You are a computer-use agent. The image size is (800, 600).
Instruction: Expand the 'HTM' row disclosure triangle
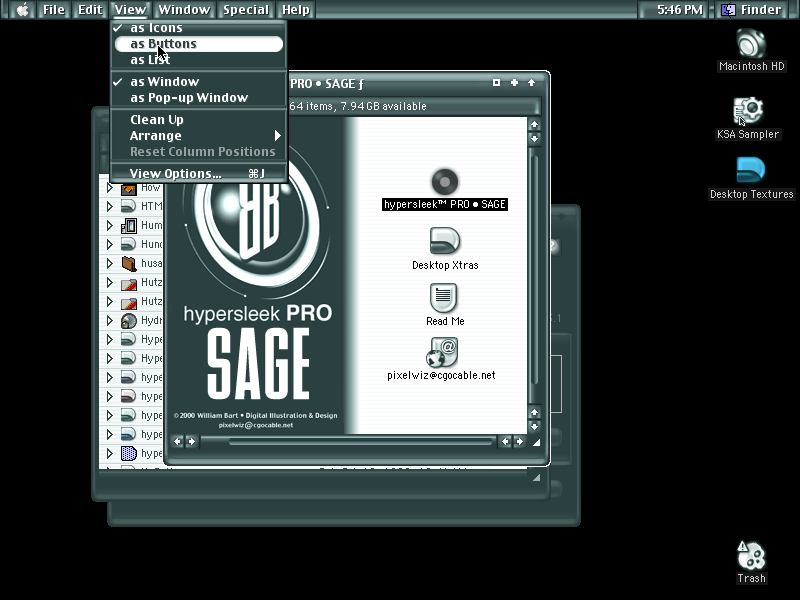(109, 206)
